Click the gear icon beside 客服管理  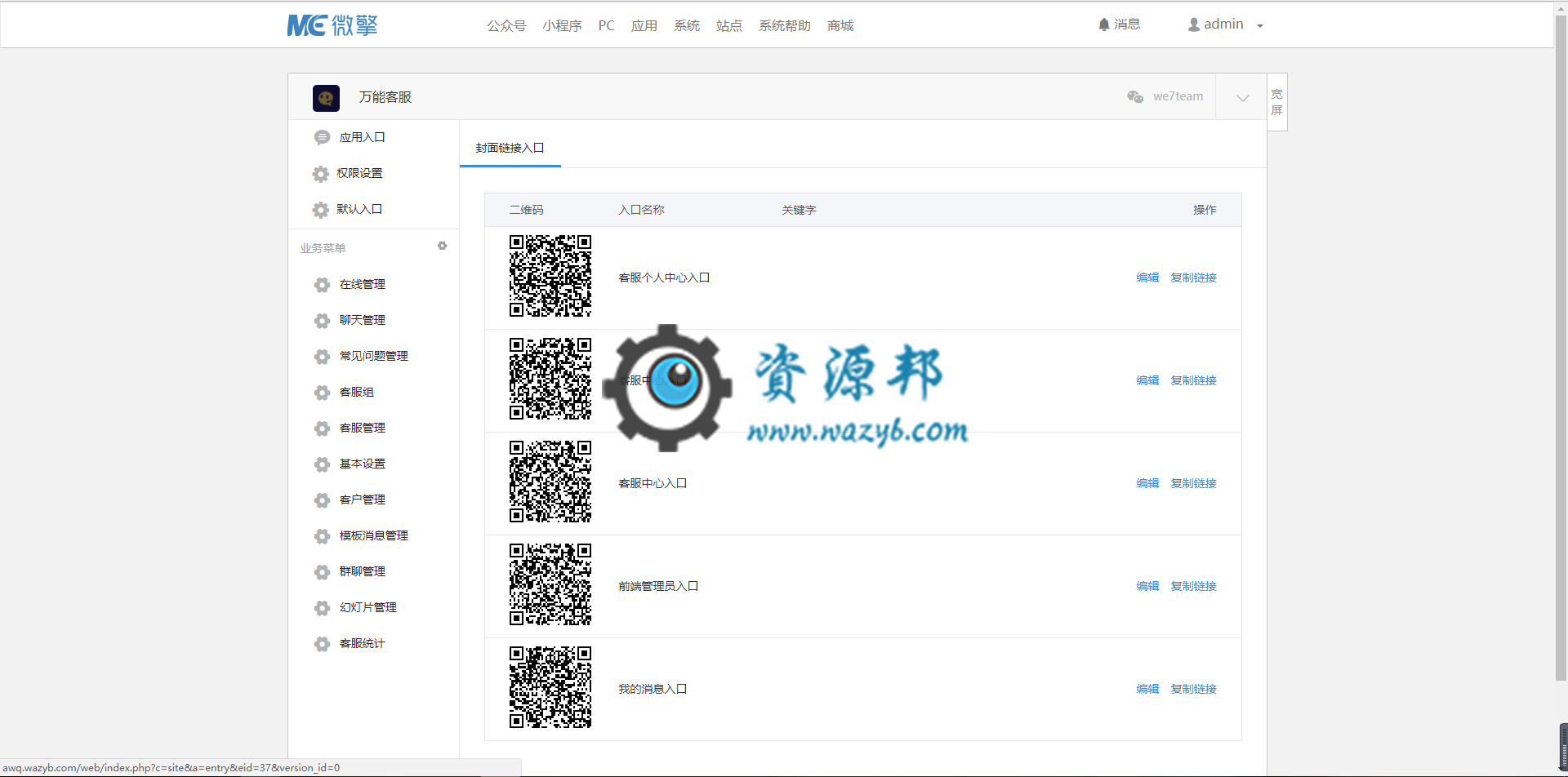pyautogui.click(x=322, y=428)
